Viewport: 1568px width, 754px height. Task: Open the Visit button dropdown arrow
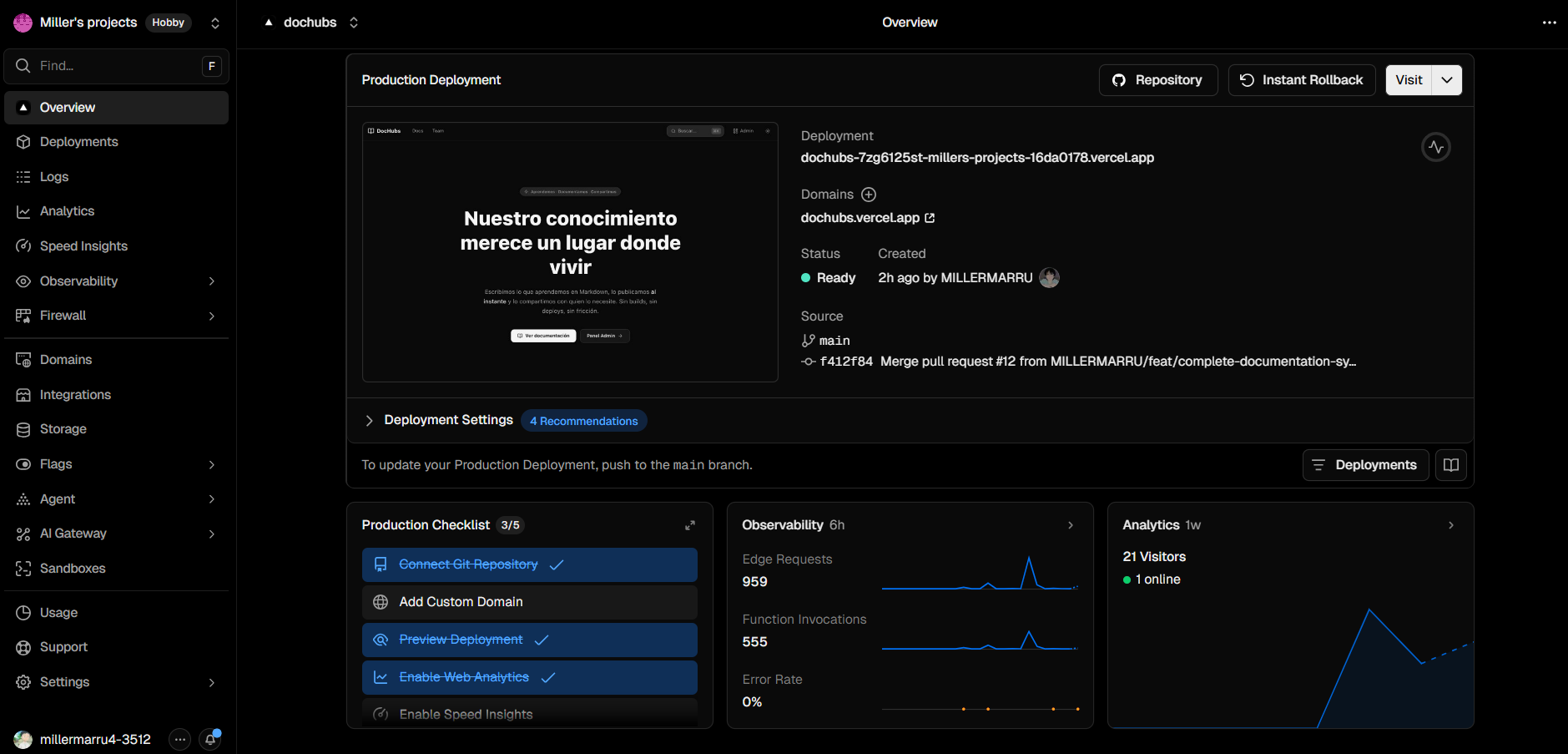click(x=1447, y=80)
